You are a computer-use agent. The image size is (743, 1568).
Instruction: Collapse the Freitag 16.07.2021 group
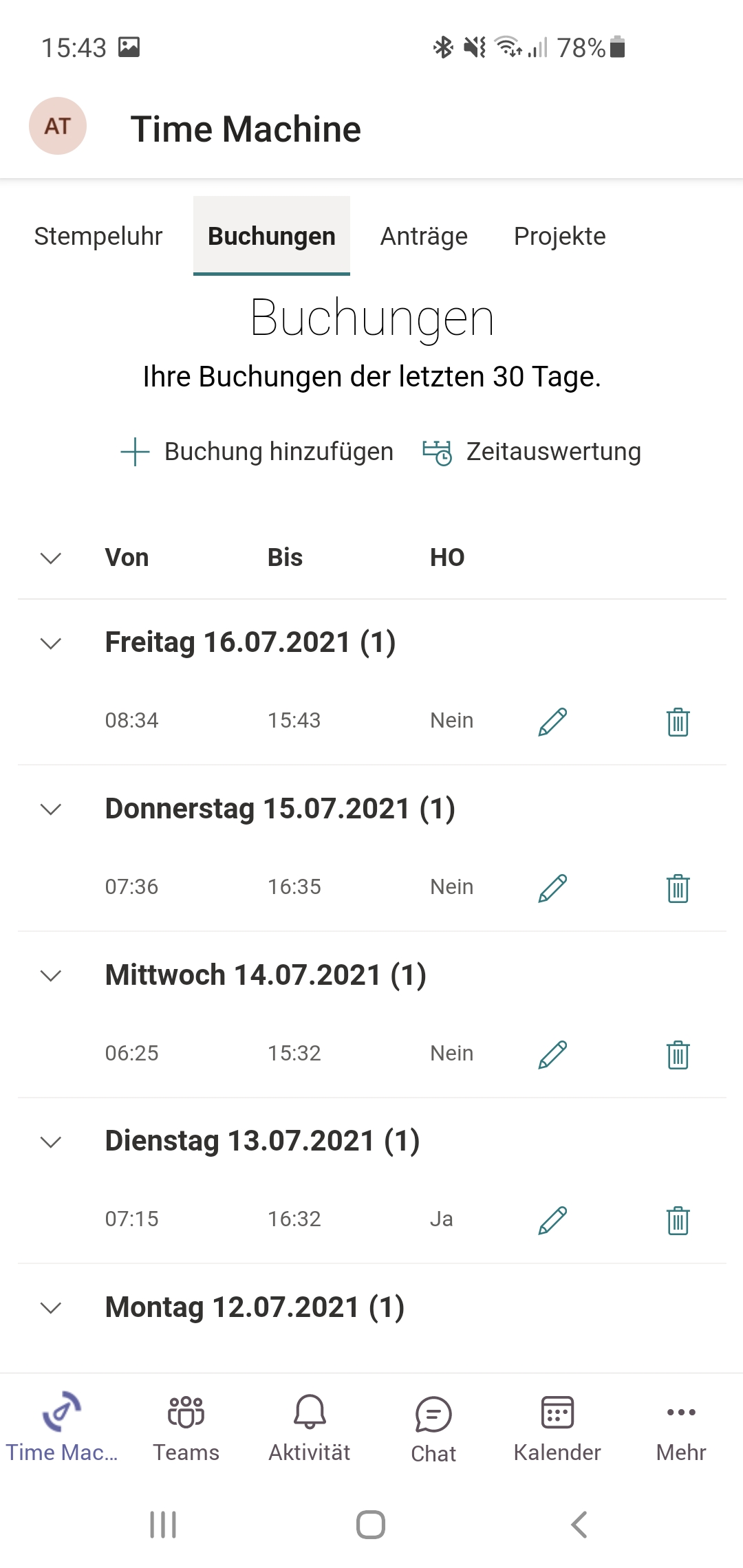tap(51, 643)
